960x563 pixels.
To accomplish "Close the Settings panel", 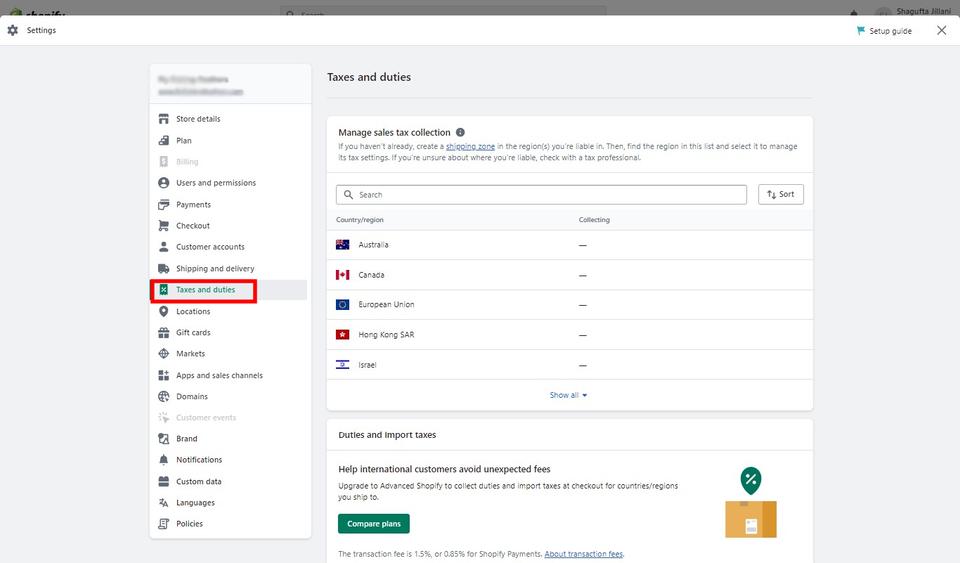I will pyautogui.click(x=942, y=30).
